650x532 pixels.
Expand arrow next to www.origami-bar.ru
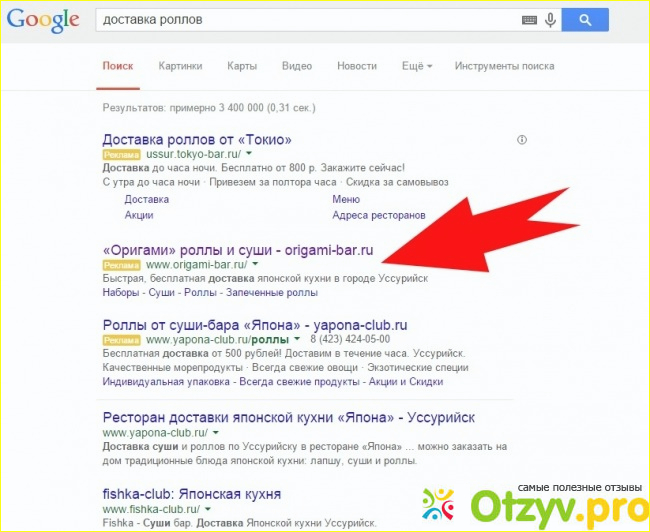[255, 264]
